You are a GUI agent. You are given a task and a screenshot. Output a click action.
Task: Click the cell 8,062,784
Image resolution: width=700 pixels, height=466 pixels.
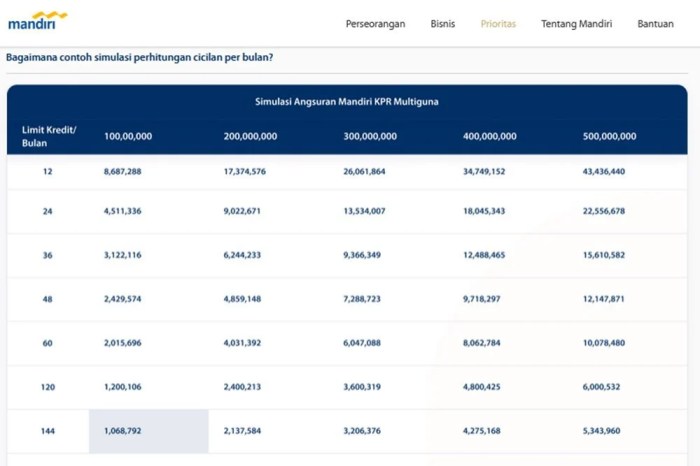[x=481, y=343]
